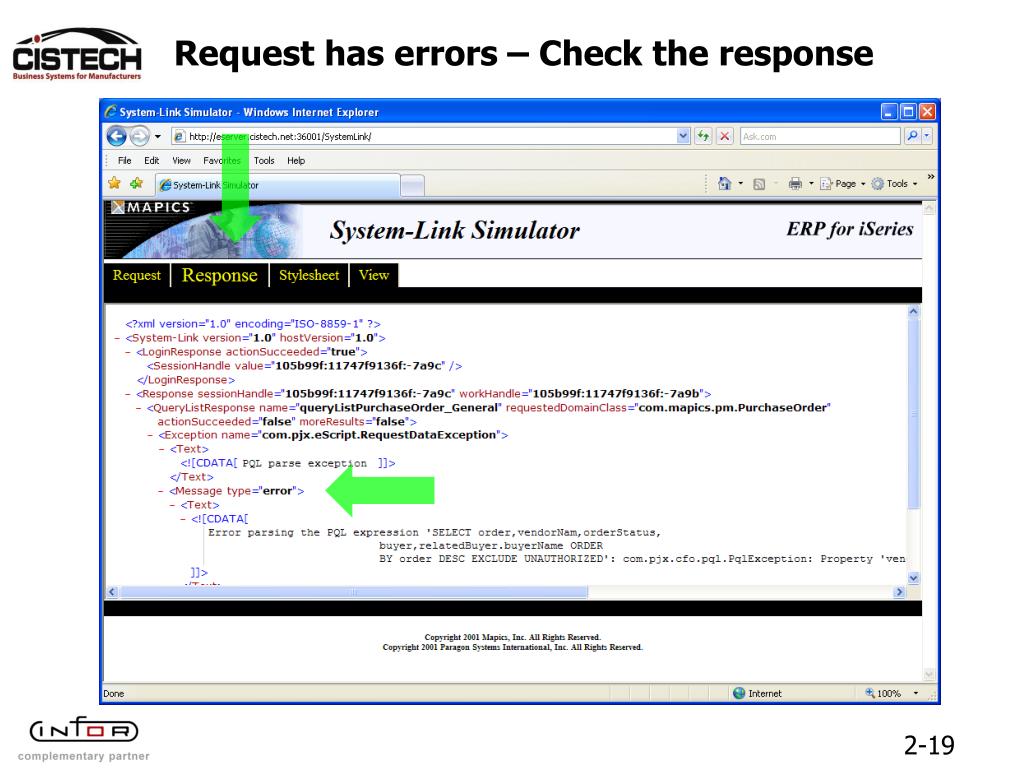
Task: Click the Ask.com search box
Action: pos(820,136)
